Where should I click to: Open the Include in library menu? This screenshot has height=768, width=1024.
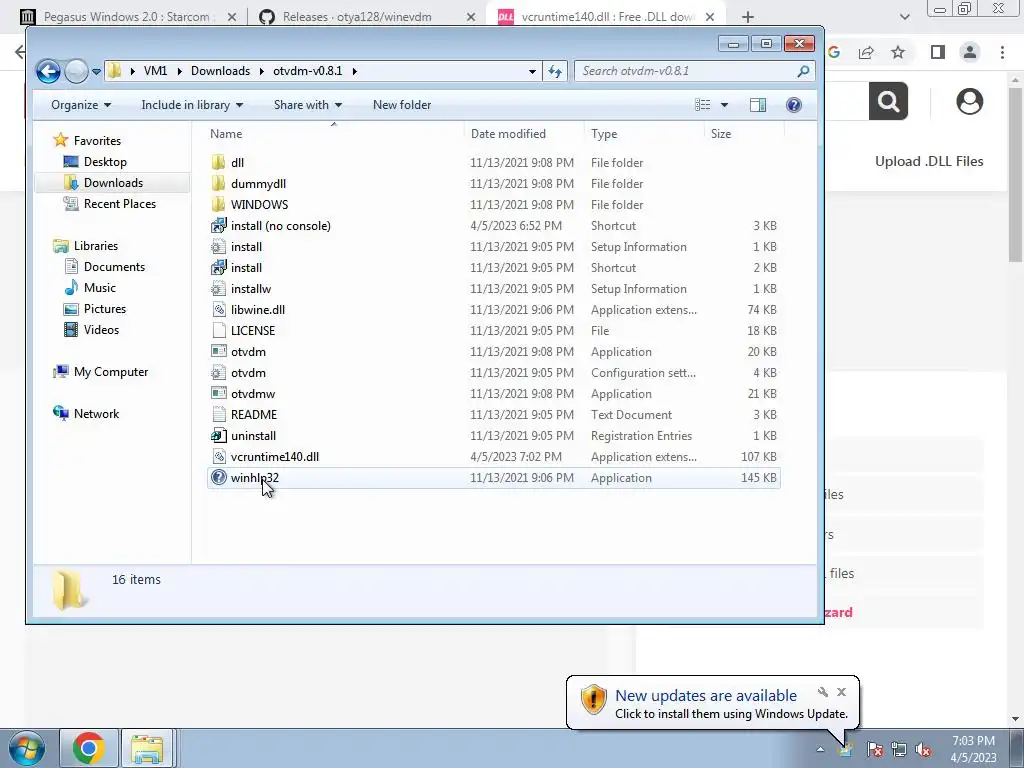pos(192,105)
